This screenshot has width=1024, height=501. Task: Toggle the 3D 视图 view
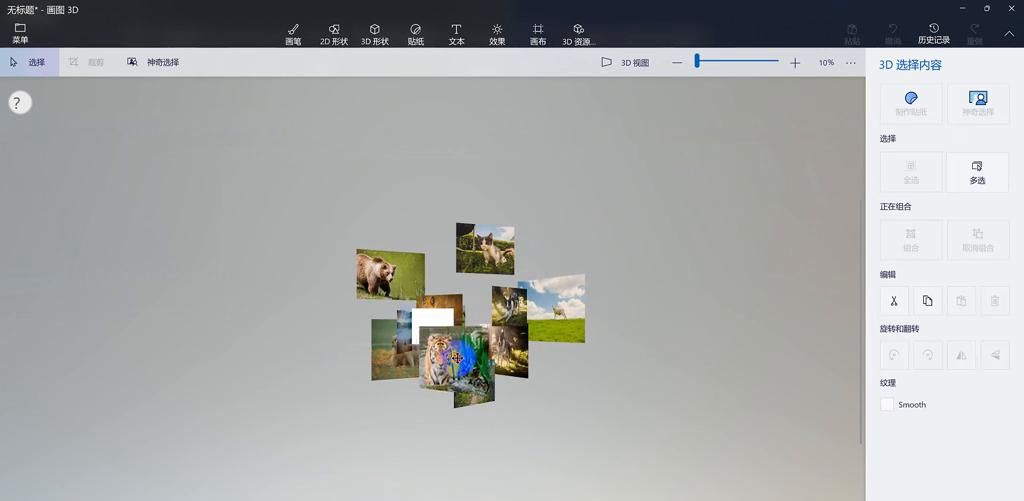click(x=626, y=63)
